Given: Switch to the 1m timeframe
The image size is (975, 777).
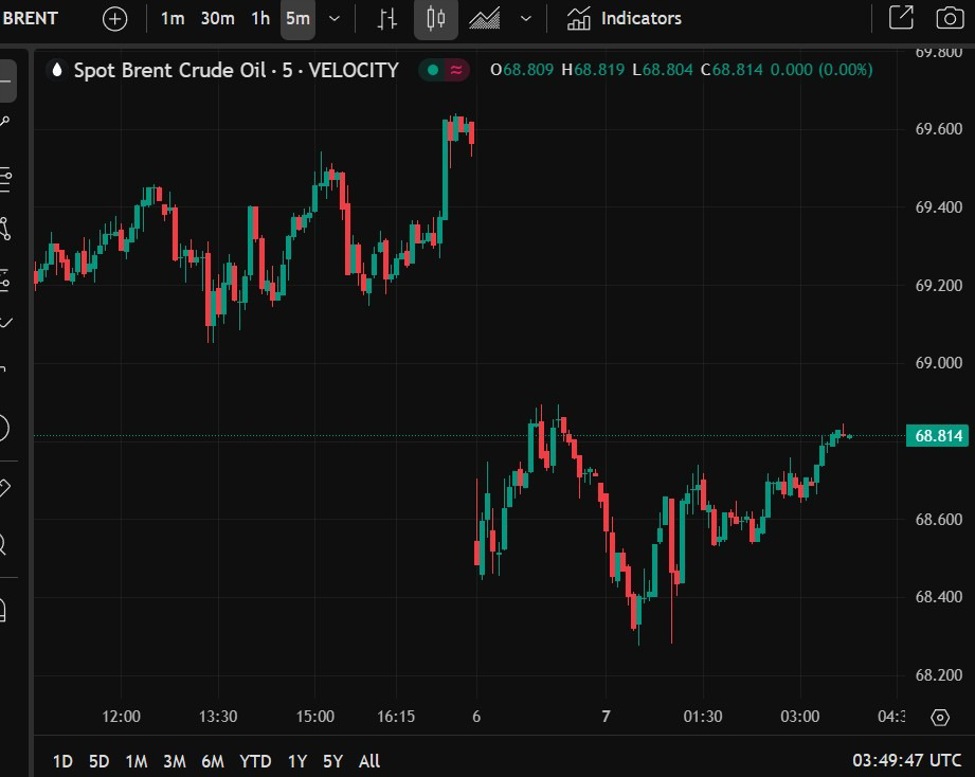Looking at the screenshot, I should (x=173, y=19).
